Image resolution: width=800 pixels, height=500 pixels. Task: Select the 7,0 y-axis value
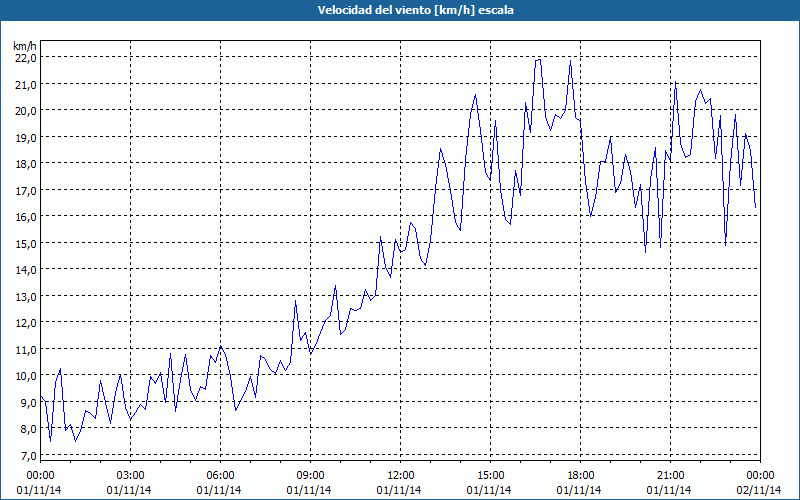[28, 456]
